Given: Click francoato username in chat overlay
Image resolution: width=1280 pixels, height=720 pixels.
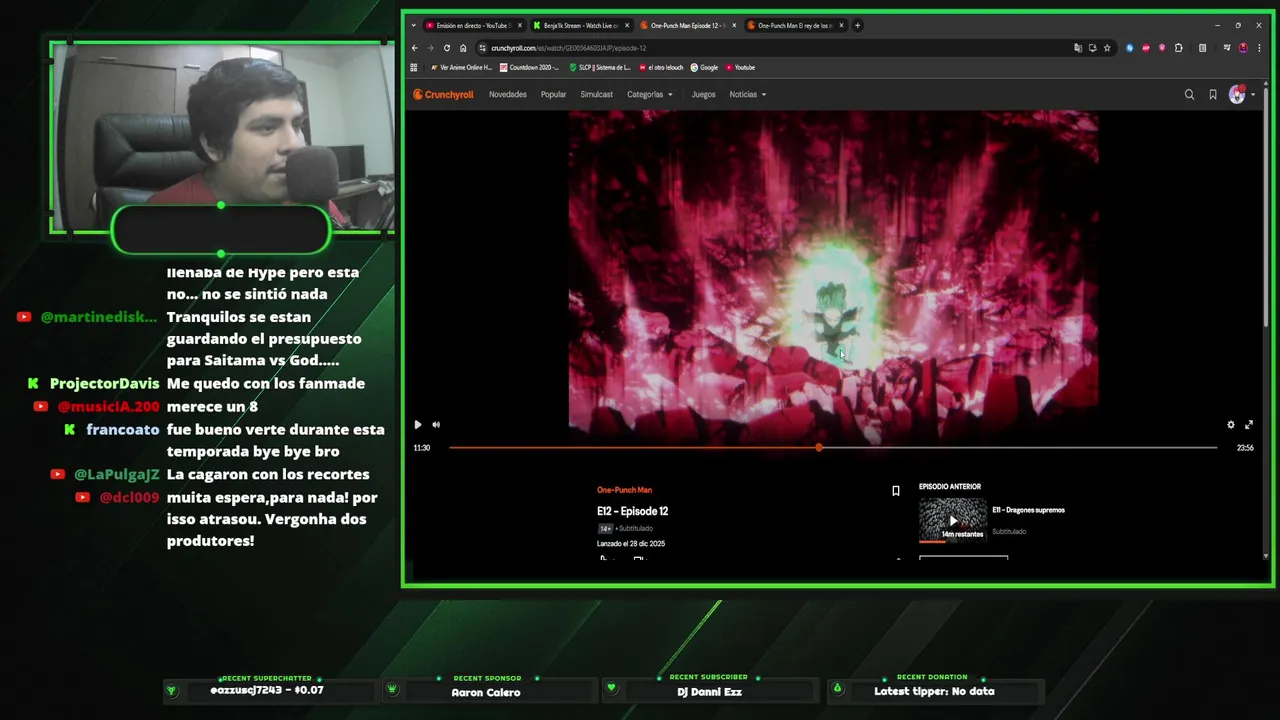Looking at the screenshot, I should 123,429.
